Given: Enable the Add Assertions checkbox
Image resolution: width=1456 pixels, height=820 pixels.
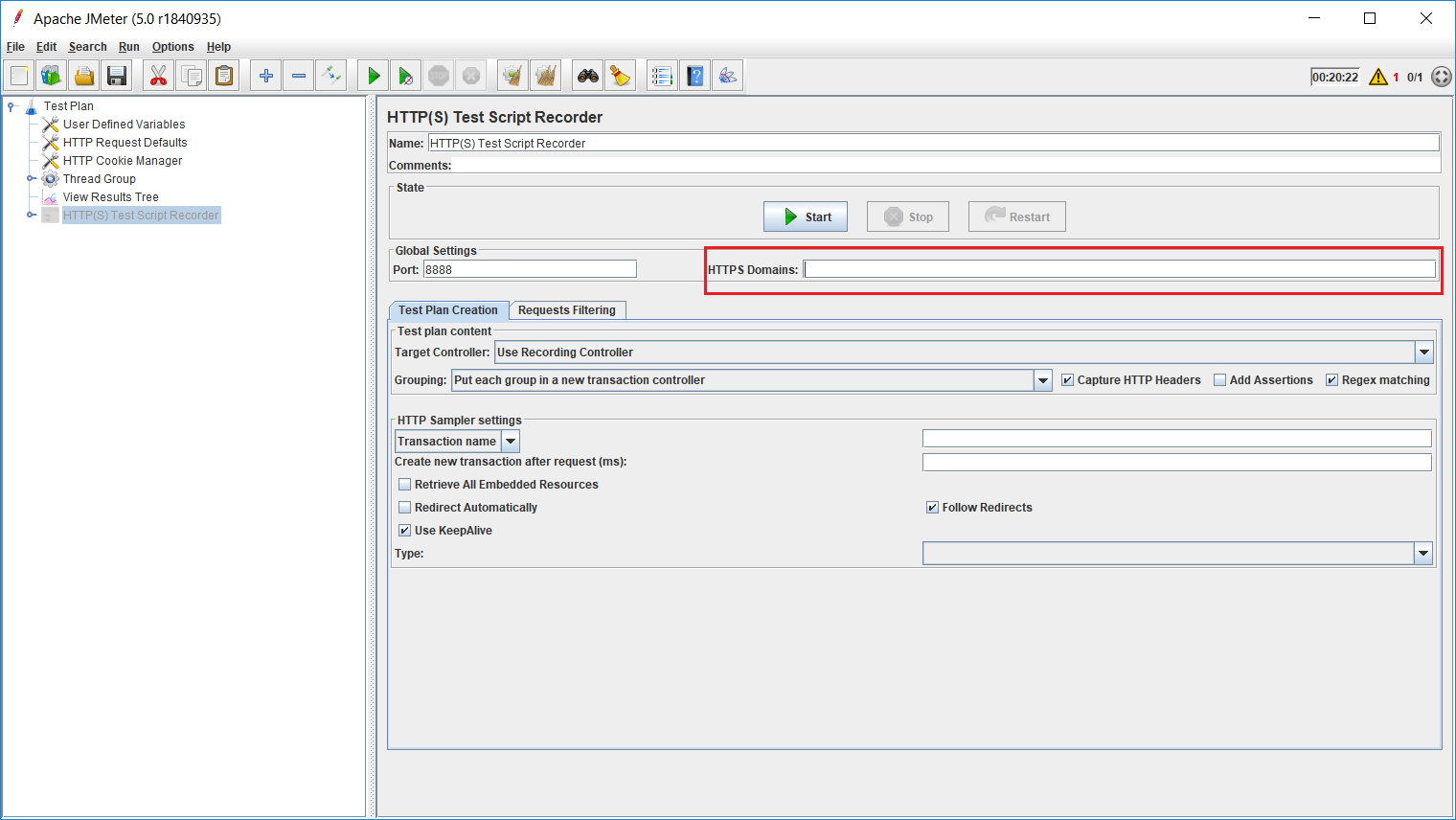Looking at the screenshot, I should click(1219, 379).
